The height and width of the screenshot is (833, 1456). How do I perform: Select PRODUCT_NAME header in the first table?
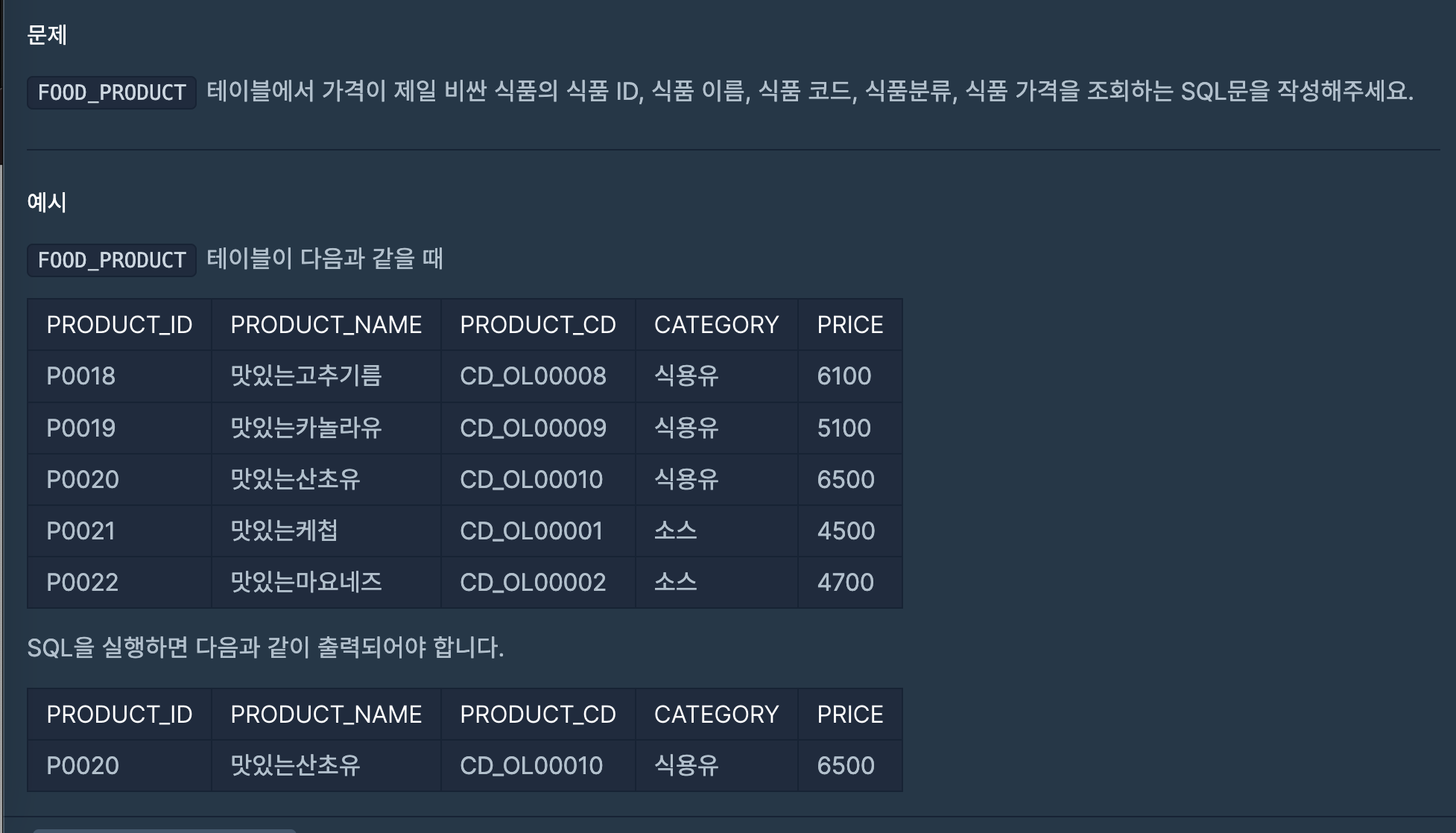tap(326, 325)
